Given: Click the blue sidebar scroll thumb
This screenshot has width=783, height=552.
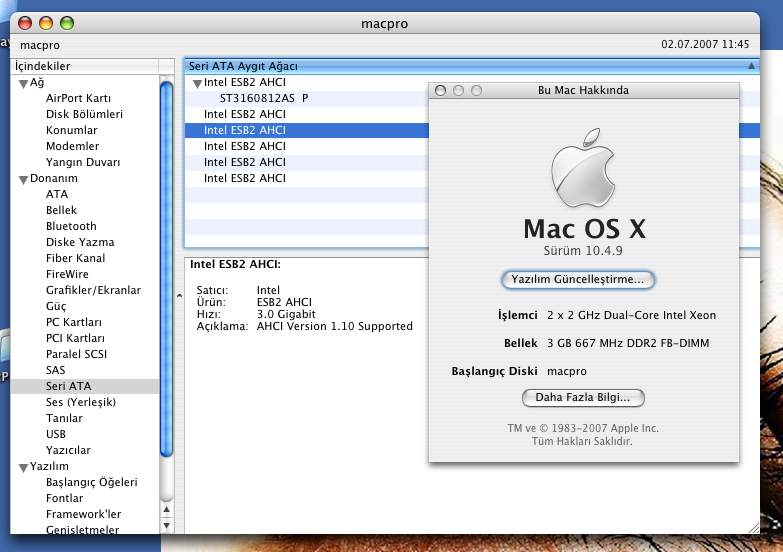Looking at the screenshot, I should pos(167,269).
